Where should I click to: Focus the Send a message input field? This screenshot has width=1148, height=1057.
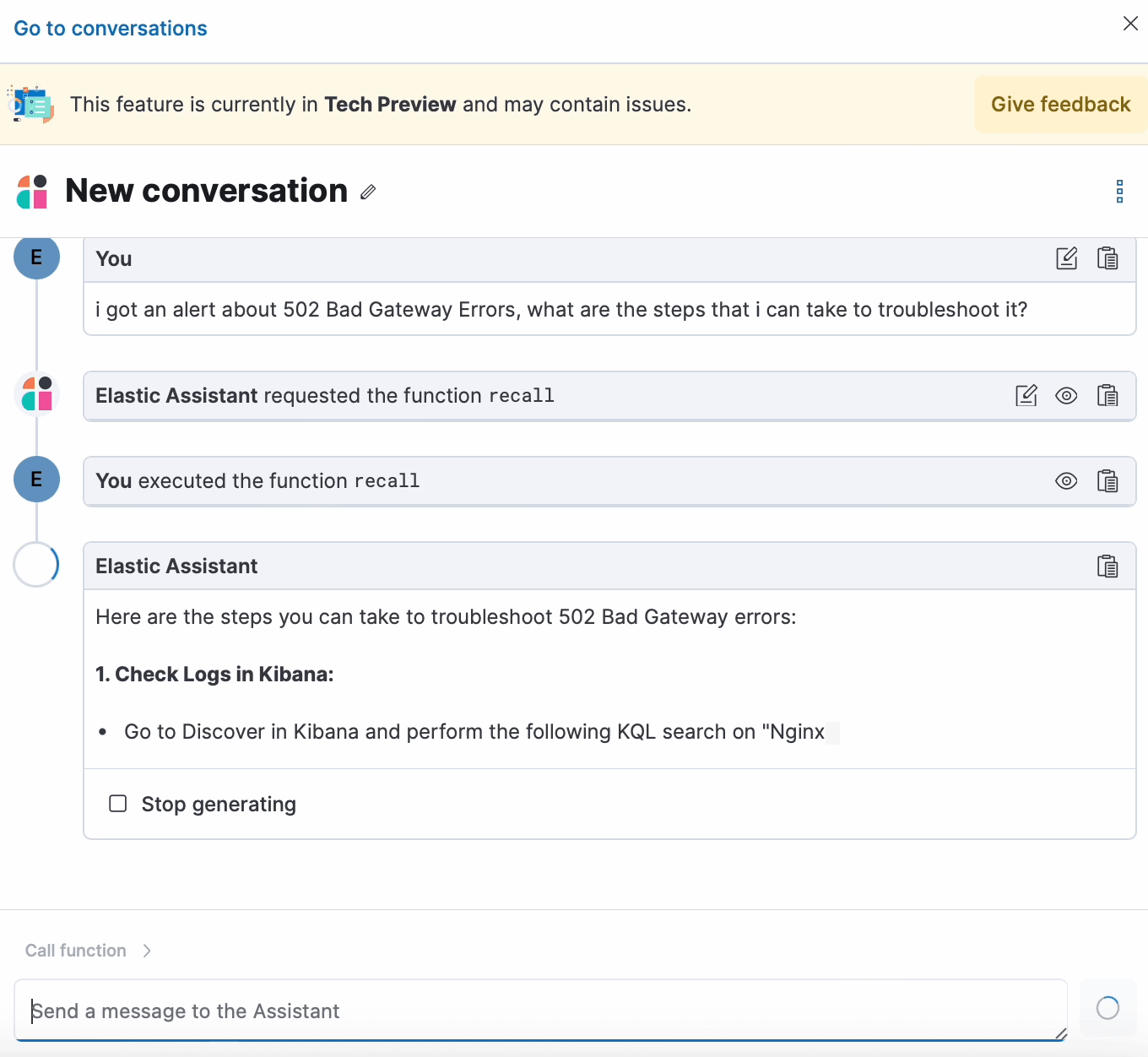(540, 1011)
